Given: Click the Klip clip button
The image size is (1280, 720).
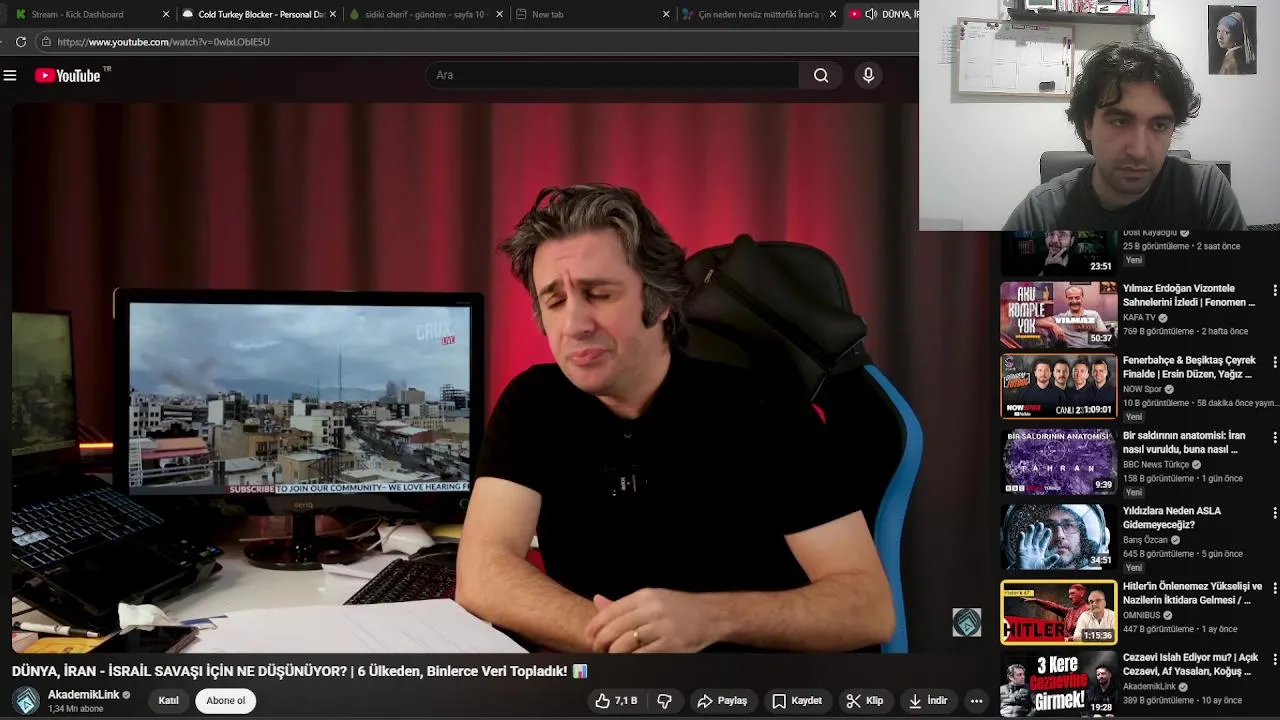Looking at the screenshot, I should [864, 701].
